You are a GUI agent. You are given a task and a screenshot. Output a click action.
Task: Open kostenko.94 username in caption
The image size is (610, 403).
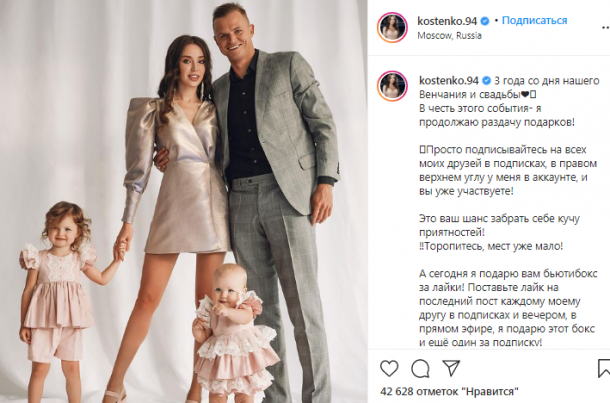[x=449, y=81]
